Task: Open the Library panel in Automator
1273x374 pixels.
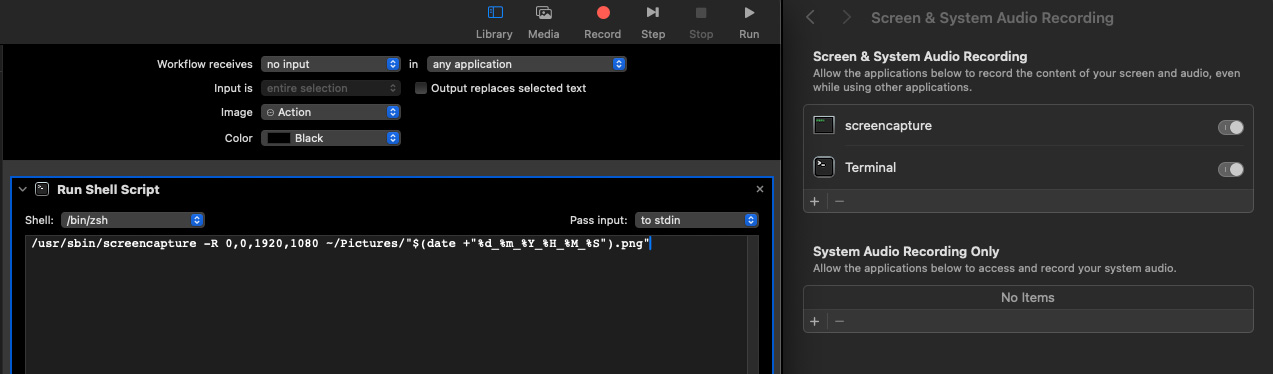Action: [x=494, y=22]
